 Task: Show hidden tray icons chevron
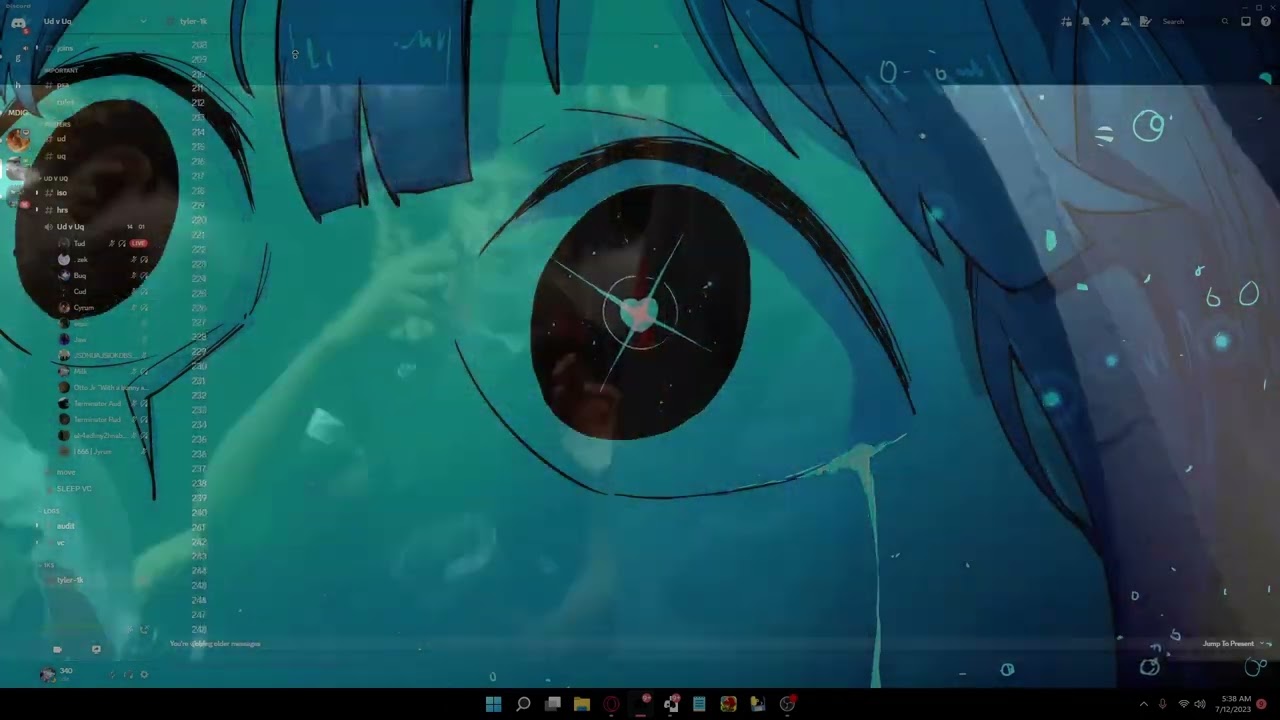[1144, 704]
